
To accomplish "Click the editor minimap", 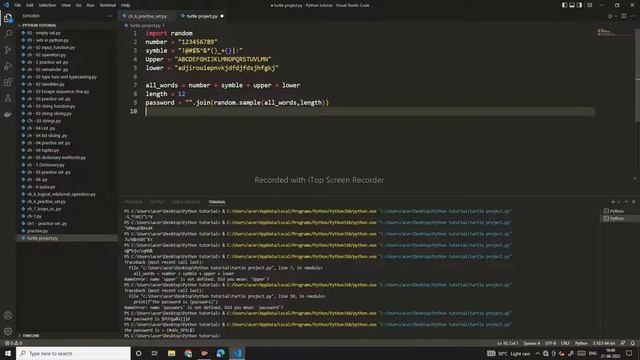I will click(614, 33).
